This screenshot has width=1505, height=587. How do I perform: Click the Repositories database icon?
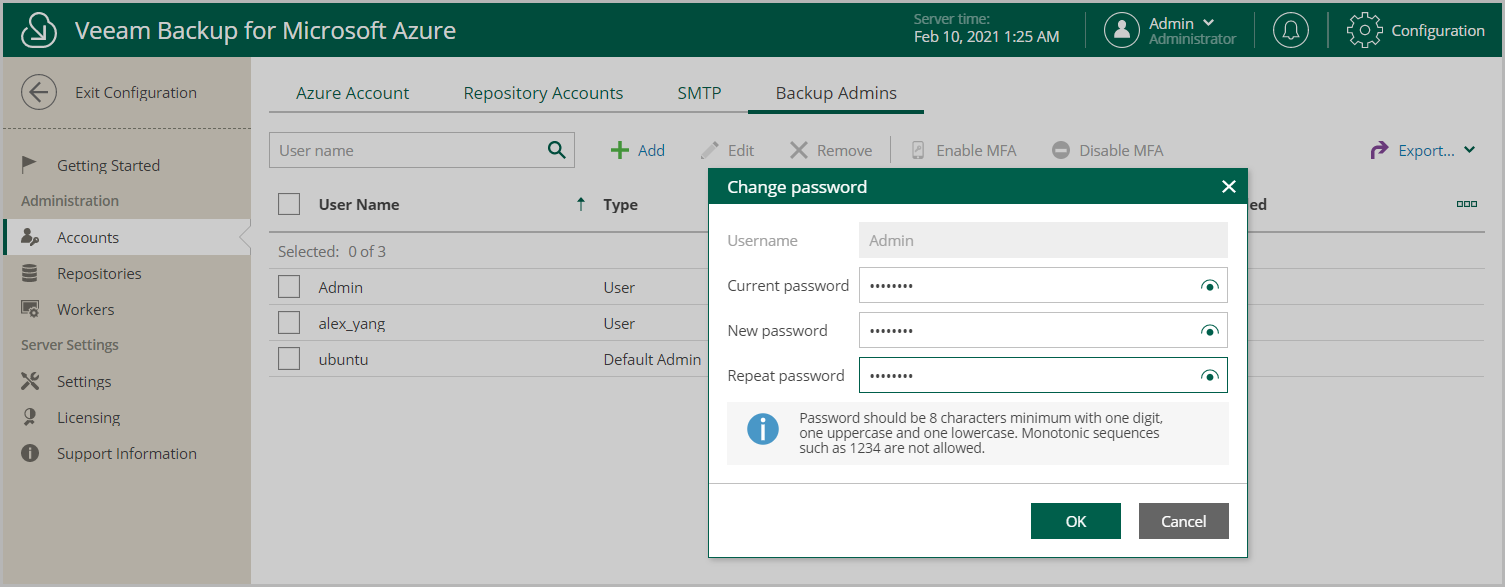pos(30,273)
